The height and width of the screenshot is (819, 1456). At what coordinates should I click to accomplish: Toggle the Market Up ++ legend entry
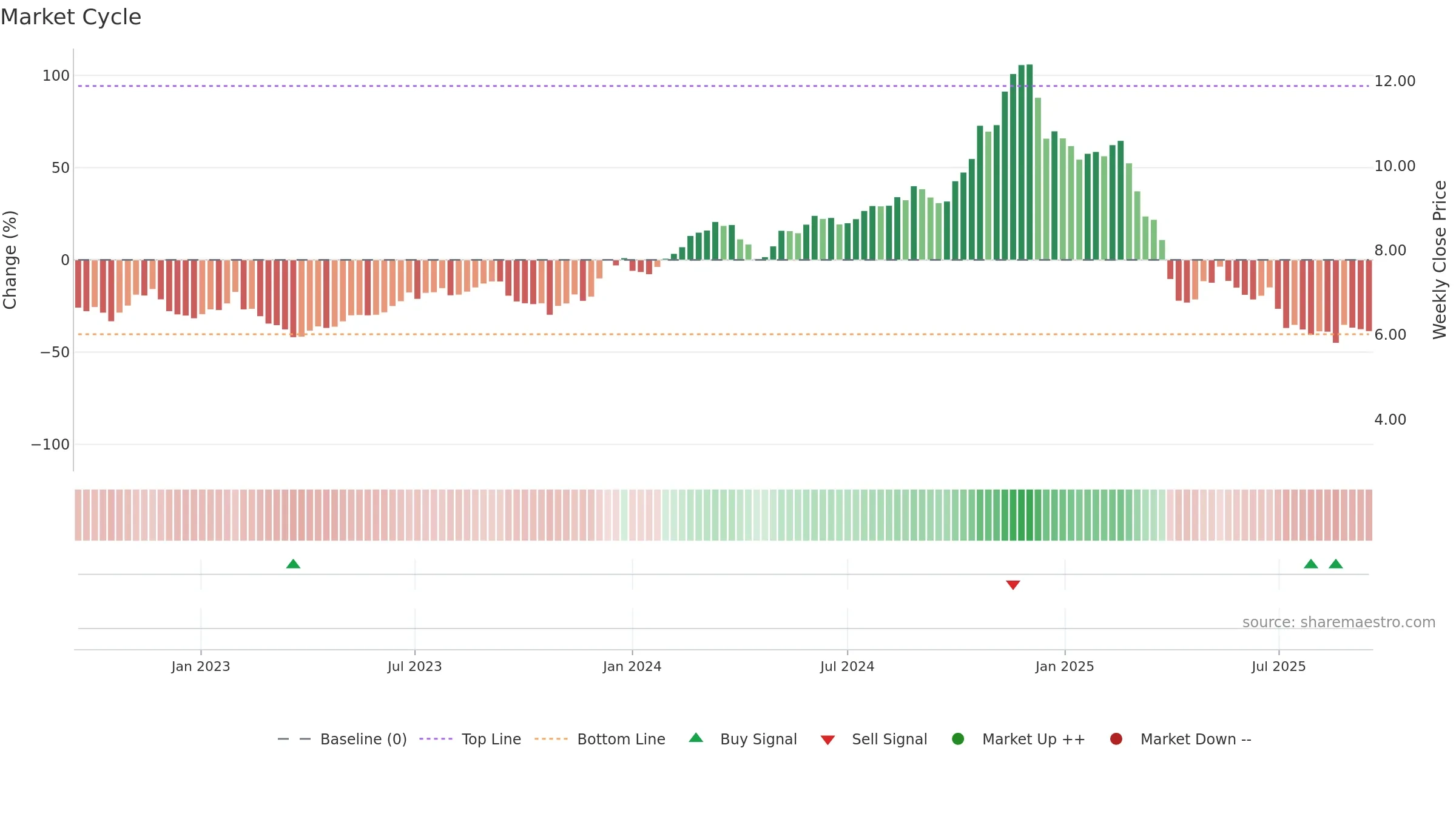tap(1019, 739)
